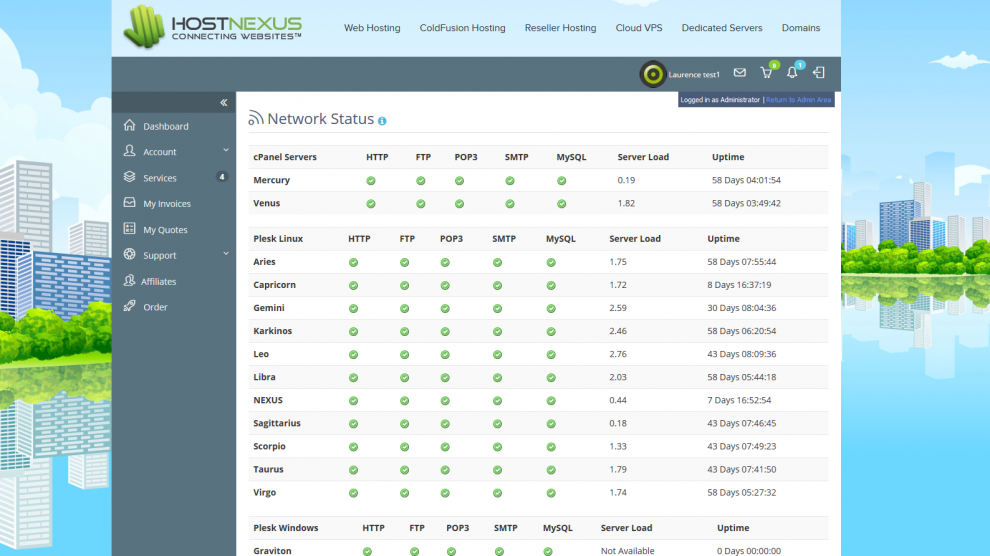Screen dimensions: 990x556
Task: Click the Services stack icon
Action: [129, 177]
